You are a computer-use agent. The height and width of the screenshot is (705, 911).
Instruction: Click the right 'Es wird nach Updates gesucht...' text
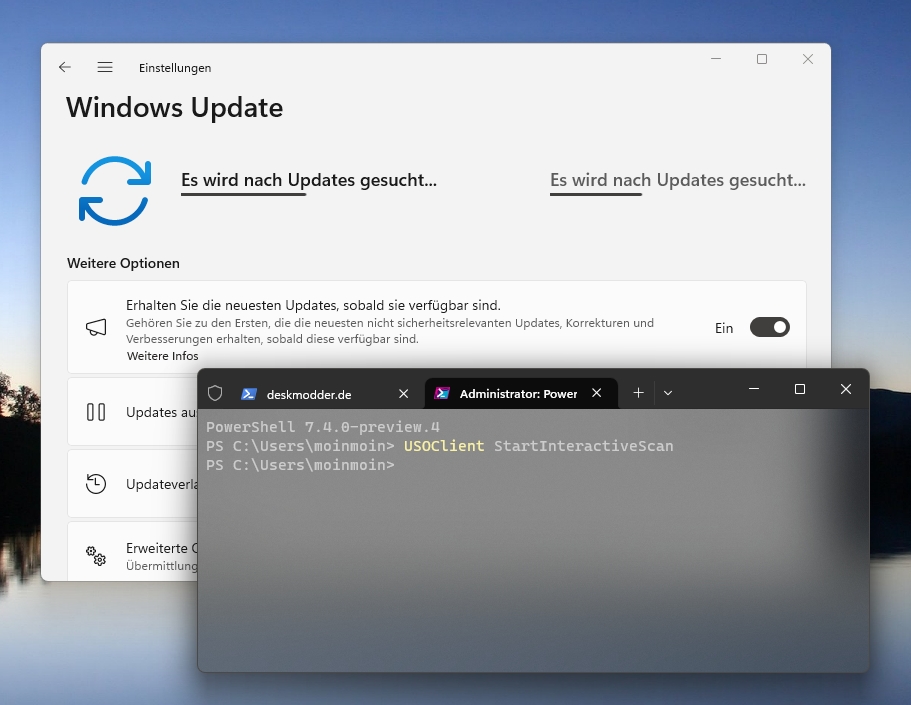pyautogui.click(x=677, y=180)
